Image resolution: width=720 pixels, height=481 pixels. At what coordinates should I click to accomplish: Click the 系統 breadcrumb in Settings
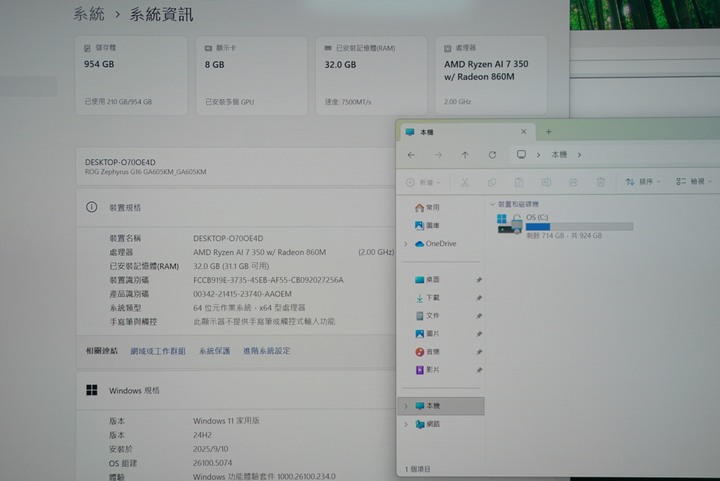click(89, 14)
